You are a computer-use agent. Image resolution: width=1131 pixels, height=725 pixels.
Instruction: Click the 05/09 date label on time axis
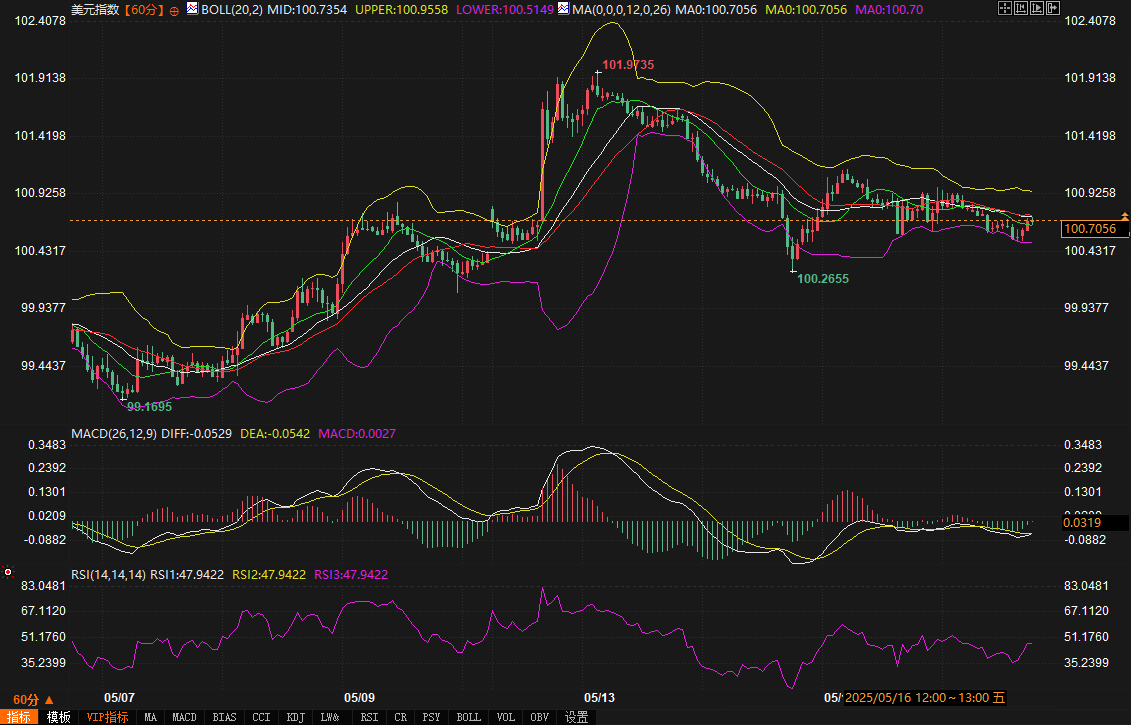(x=359, y=698)
